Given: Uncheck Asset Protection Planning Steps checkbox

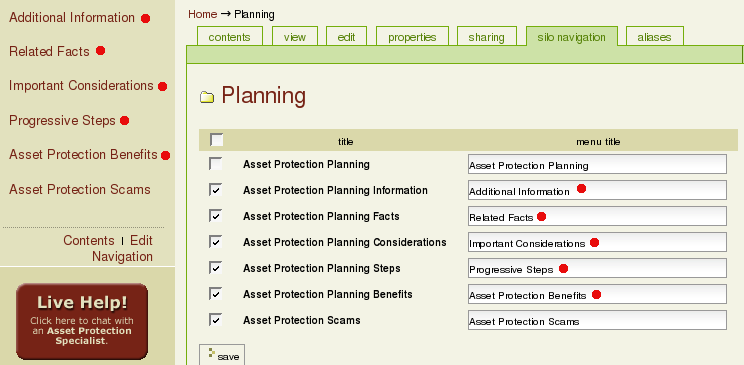Looking at the screenshot, I should [215, 268].
